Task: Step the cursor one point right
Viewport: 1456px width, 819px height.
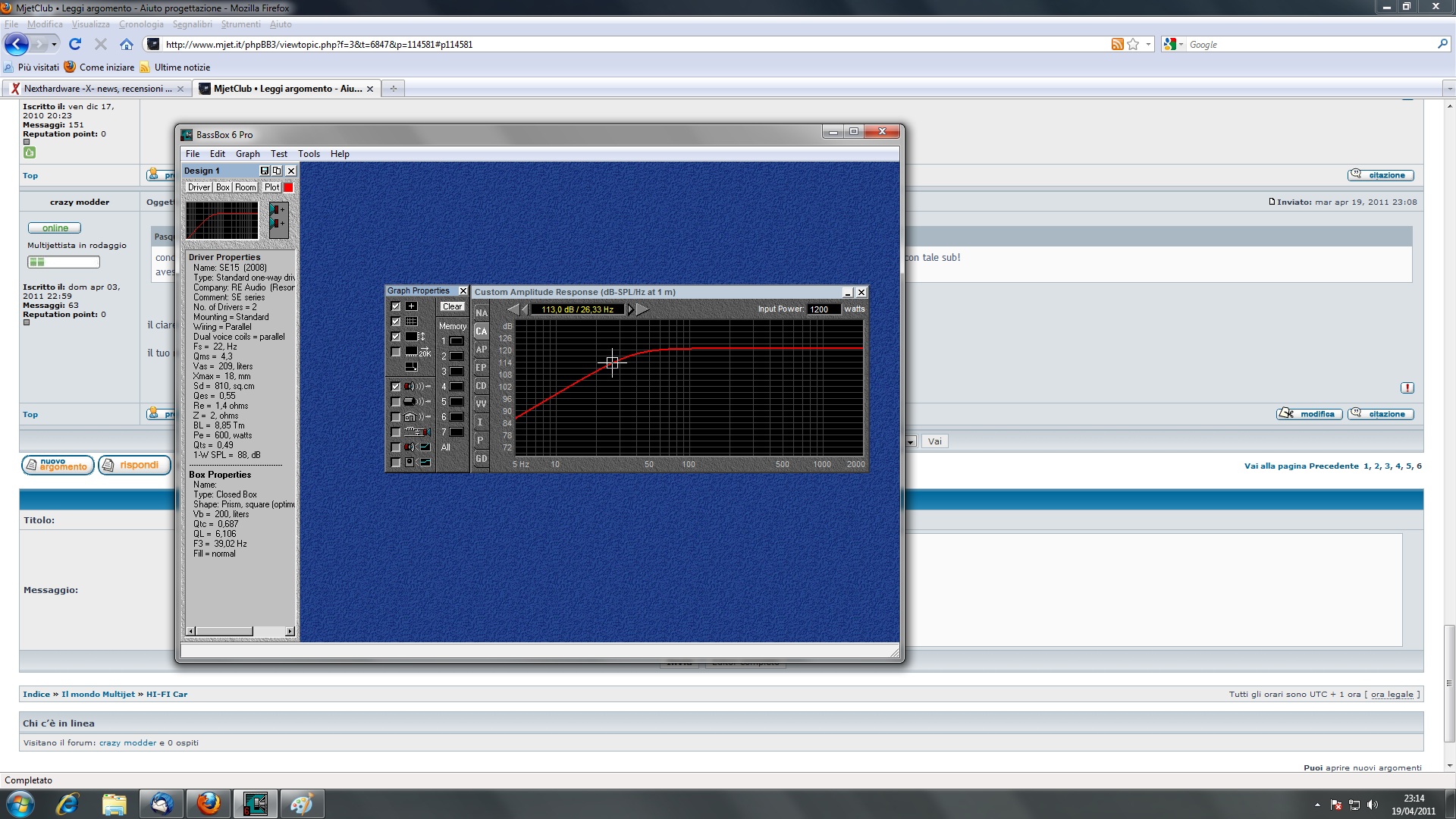Action: (x=630, y=309)
